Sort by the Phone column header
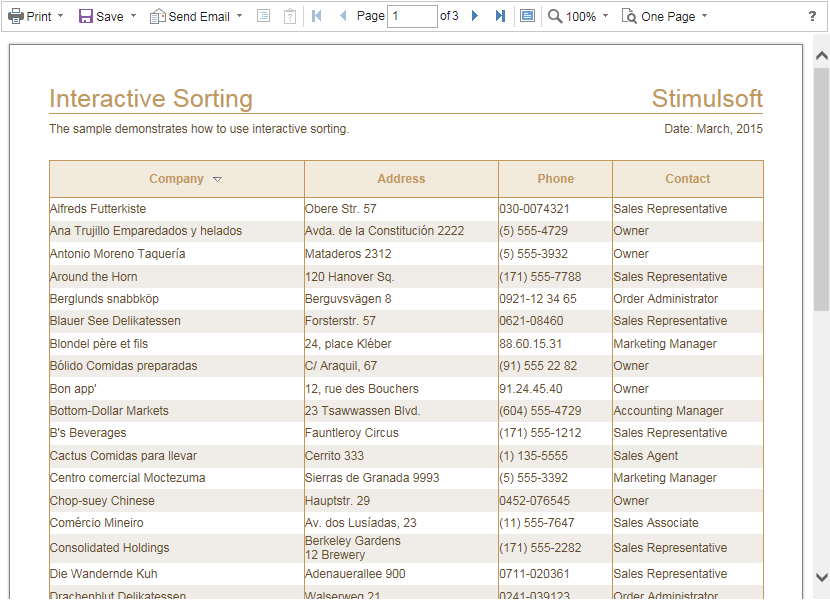Viewport: 830px width, 600px height. pyautogui.click(x=555, y=179)
